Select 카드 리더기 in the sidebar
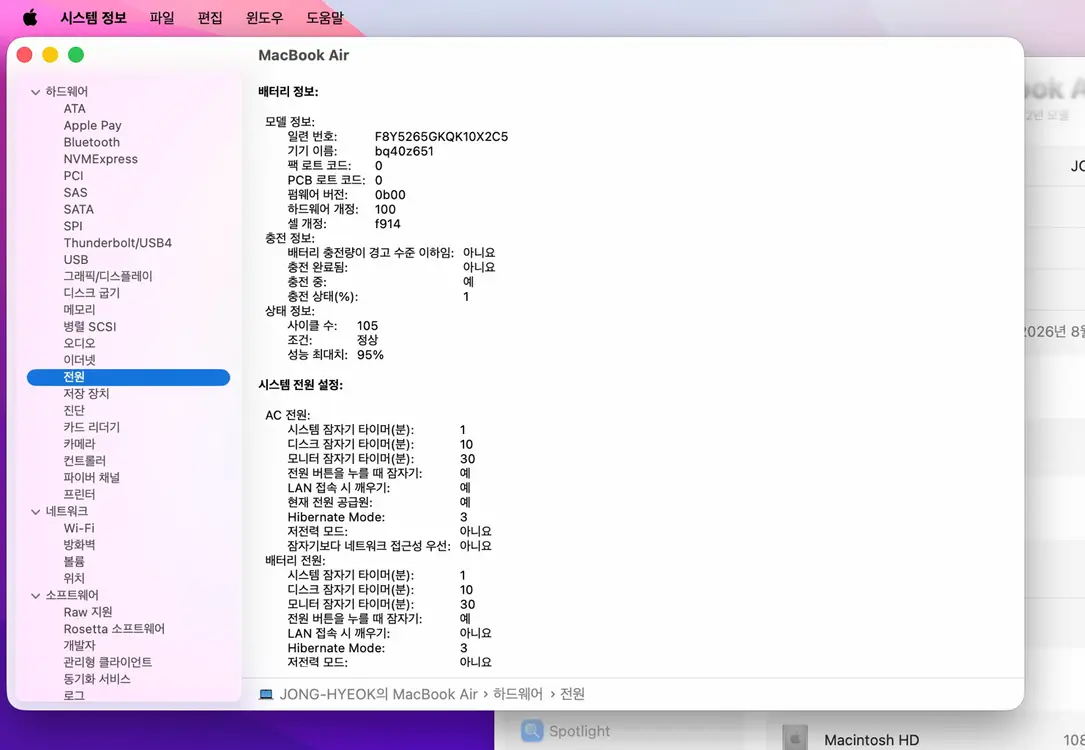This screenshot has height=750, width=1085. [x=92, y=427]
